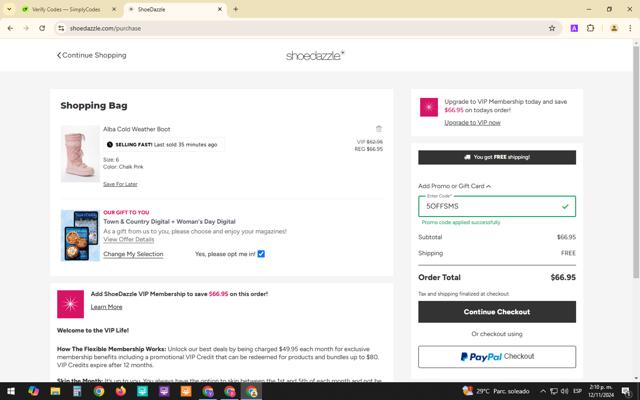
Task: Click Upgrade to VIP now link
Action: click(x=472, y=122)
